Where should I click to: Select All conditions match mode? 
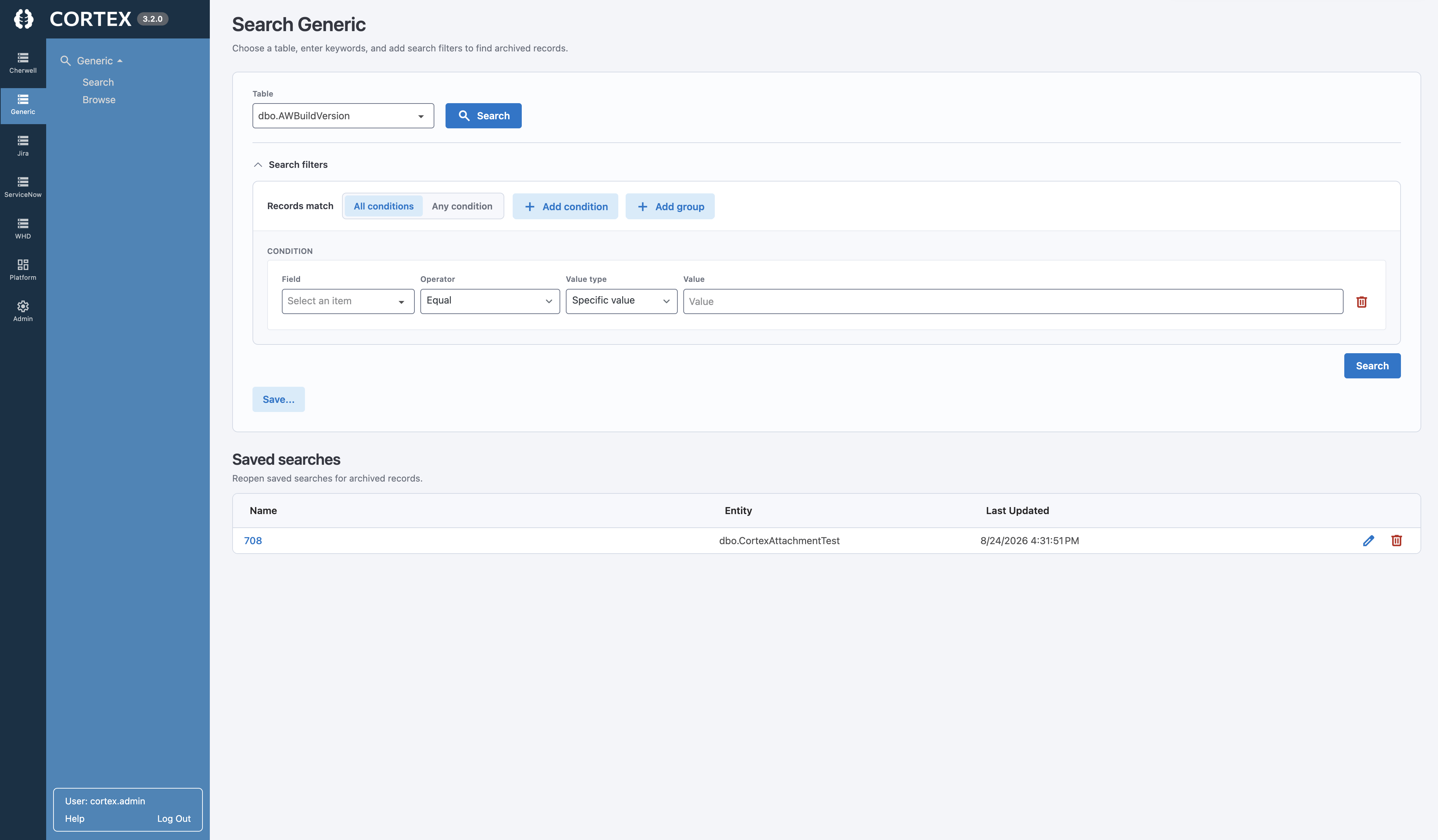click(384, 206)
